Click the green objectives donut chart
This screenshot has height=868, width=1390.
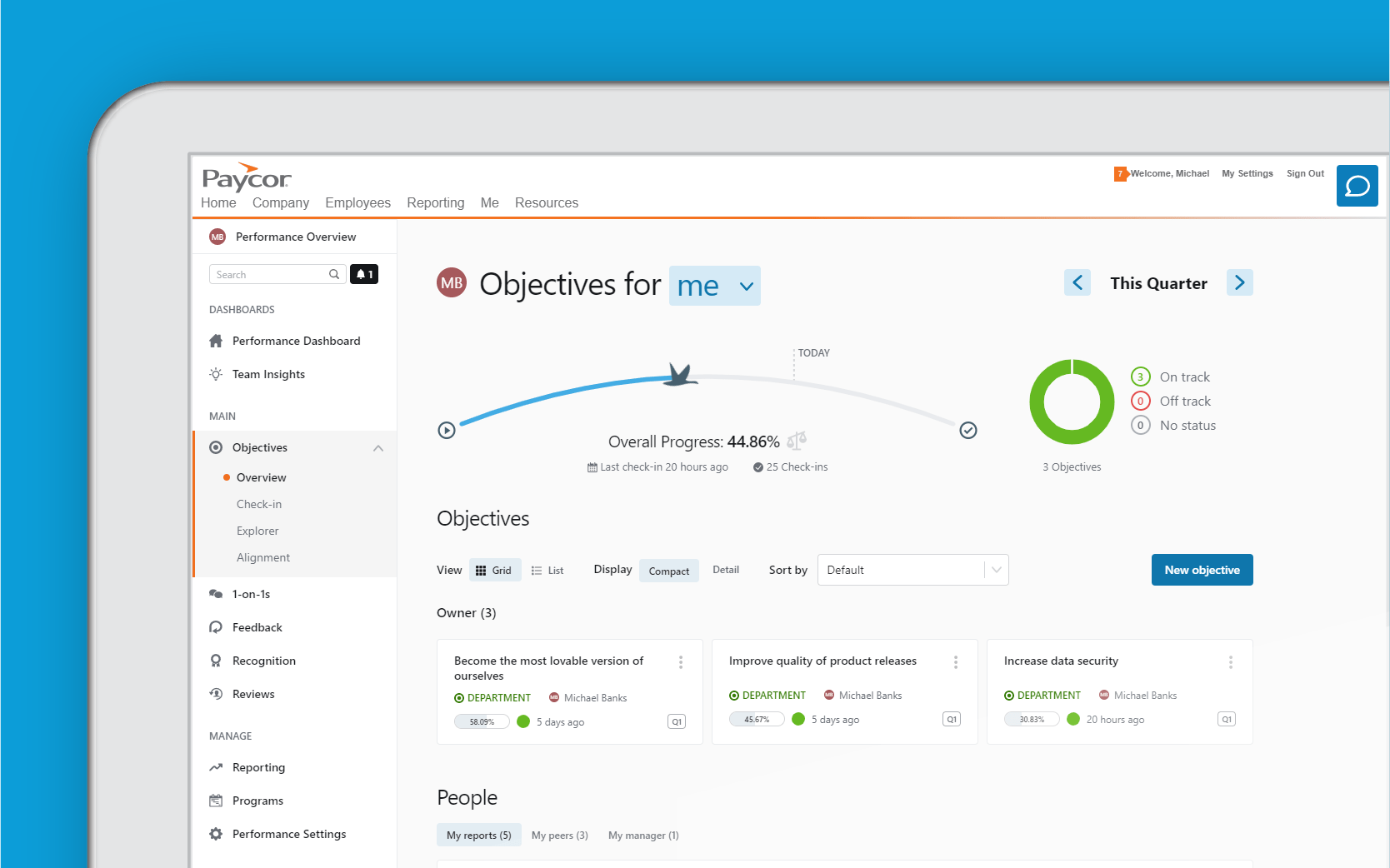coord(1072,402)
